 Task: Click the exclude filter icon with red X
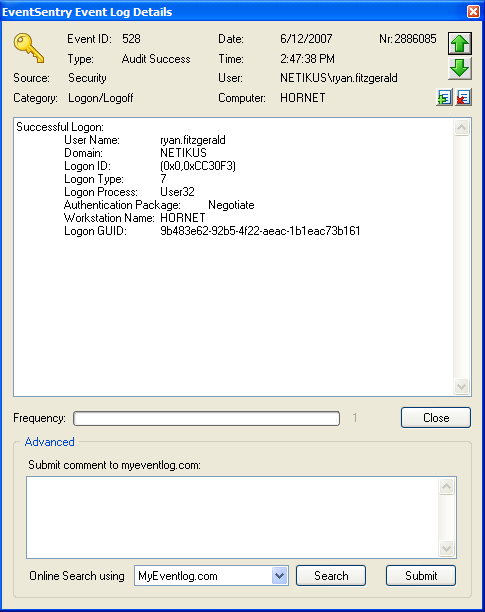click(x=463, y=97)
